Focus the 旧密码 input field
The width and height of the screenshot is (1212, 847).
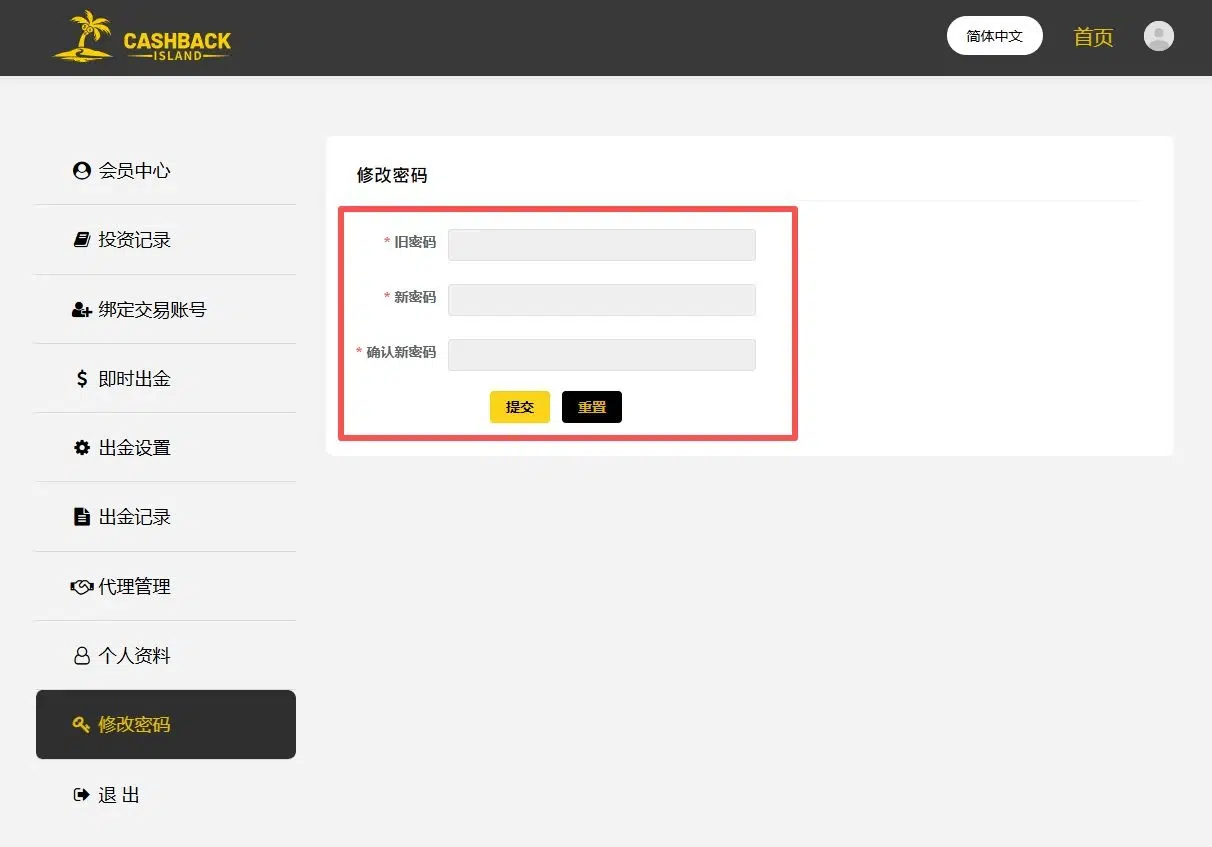(602, 245)
